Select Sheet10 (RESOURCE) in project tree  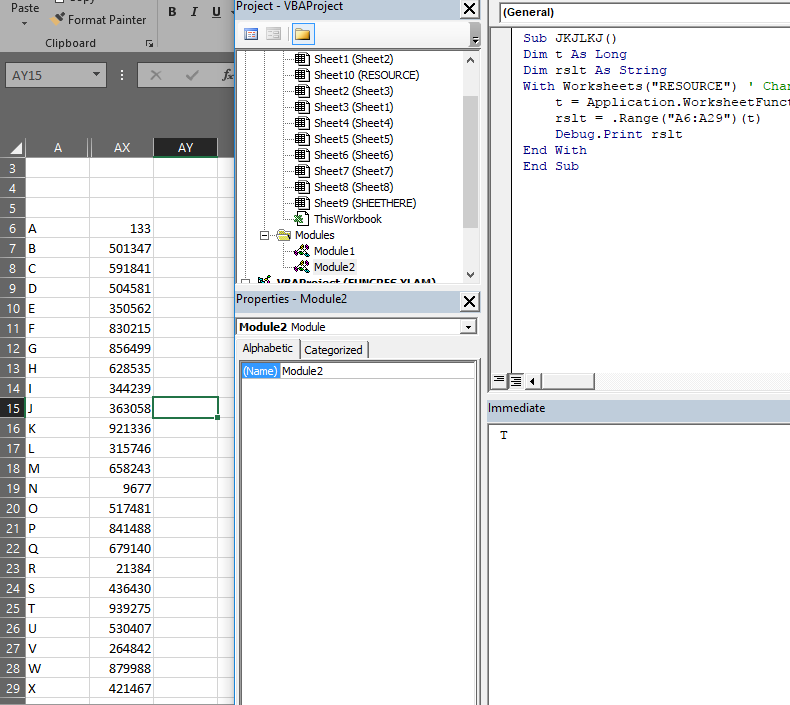366,75
